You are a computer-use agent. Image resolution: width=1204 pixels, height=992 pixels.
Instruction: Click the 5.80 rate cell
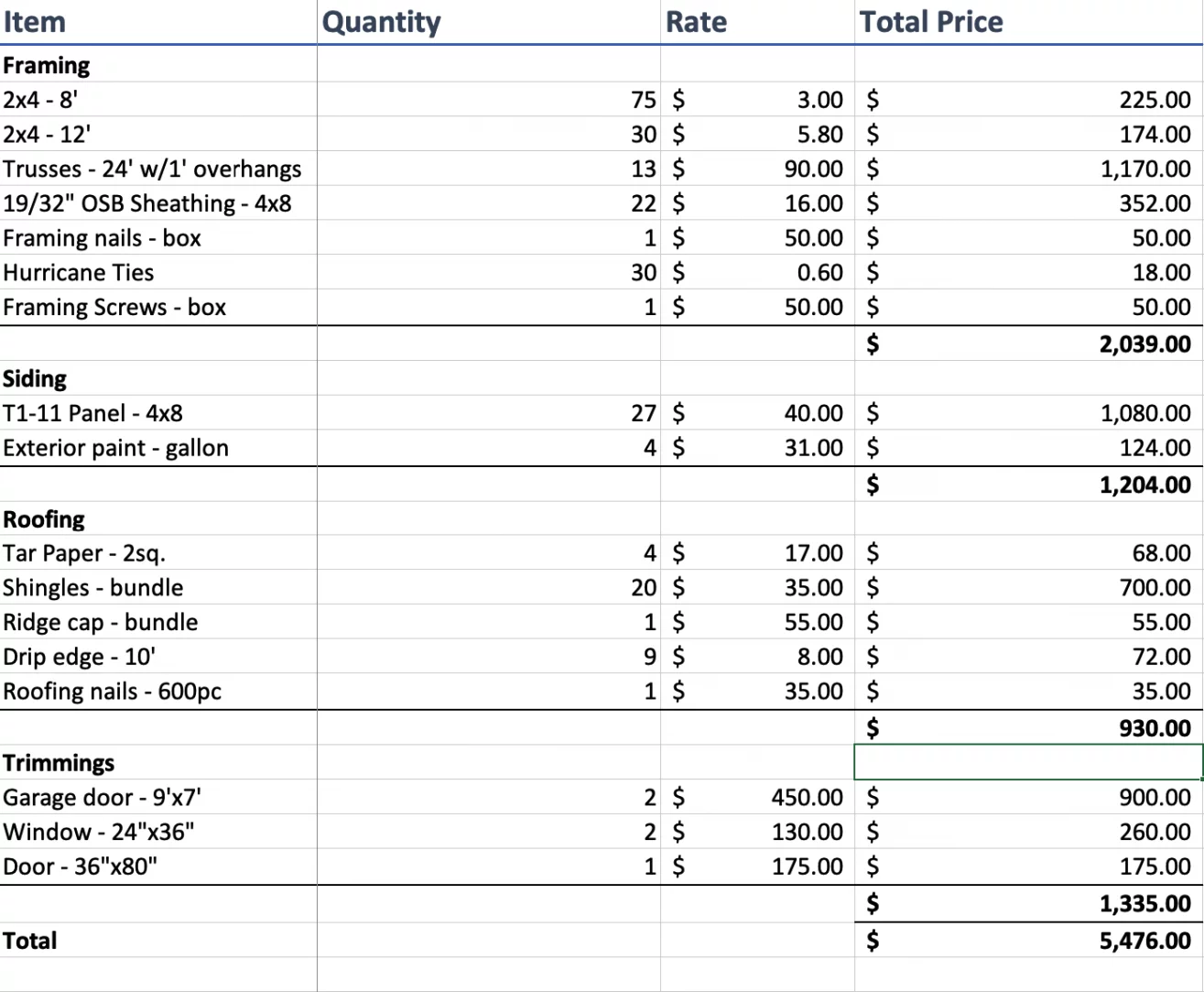[x=757, y=135]
